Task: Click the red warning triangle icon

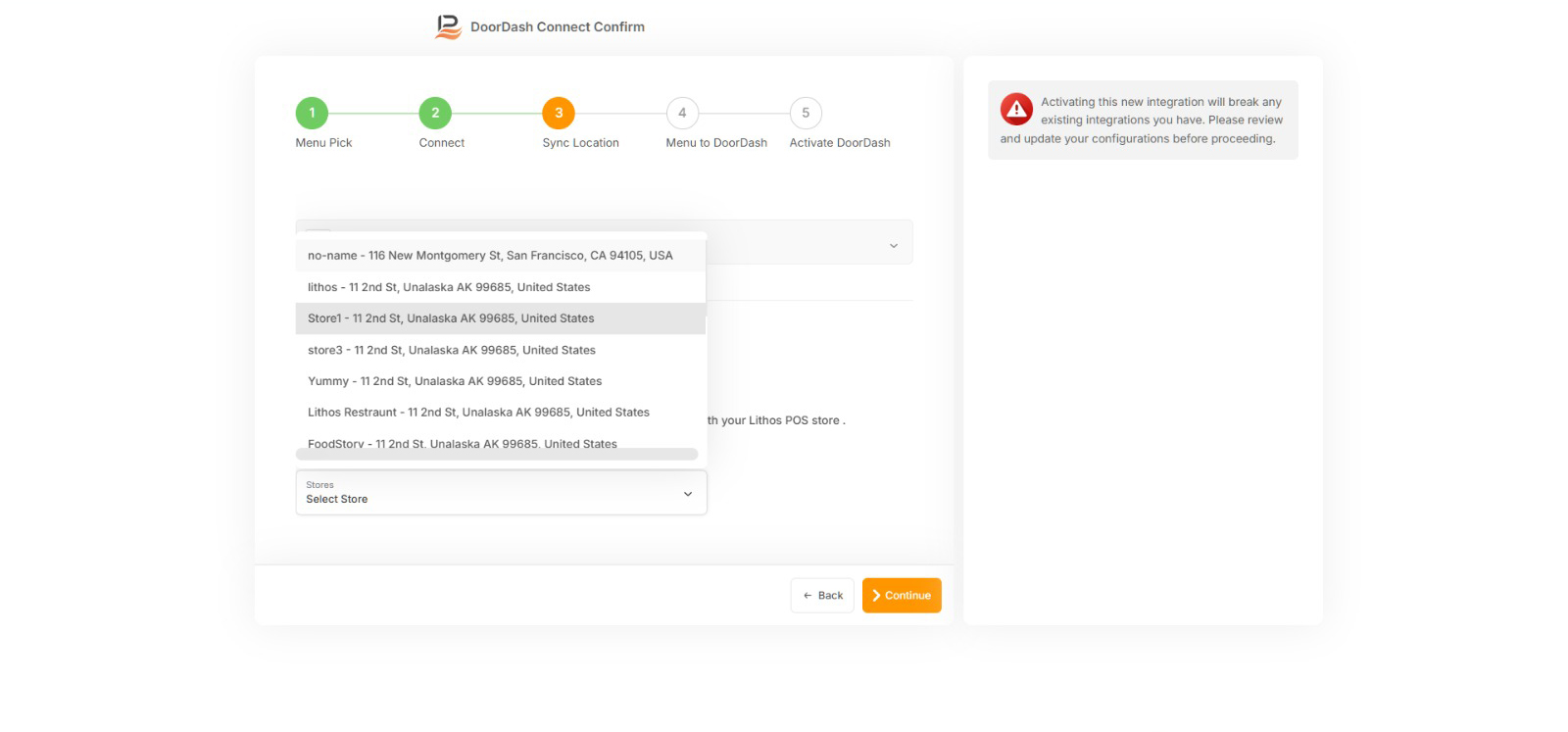Action: (x=1016, y=109)
